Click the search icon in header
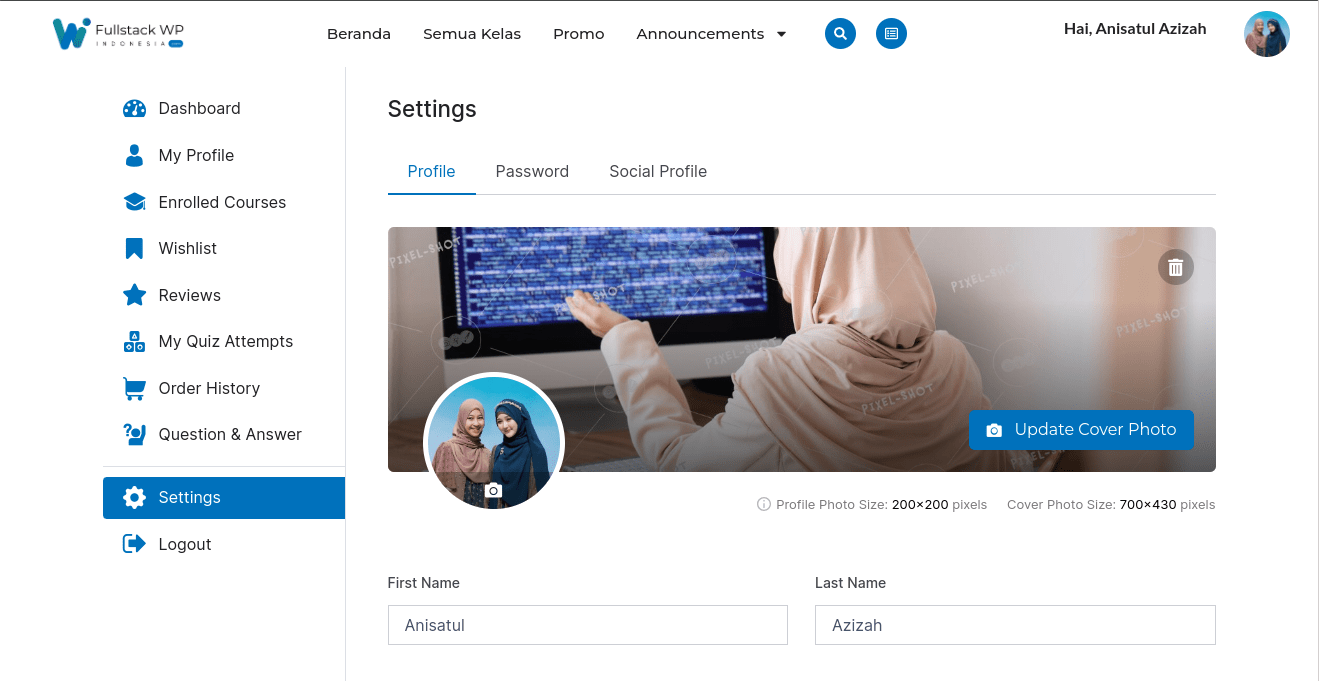1319x681 pixels. pyautogui.click(x=840, y=33)
